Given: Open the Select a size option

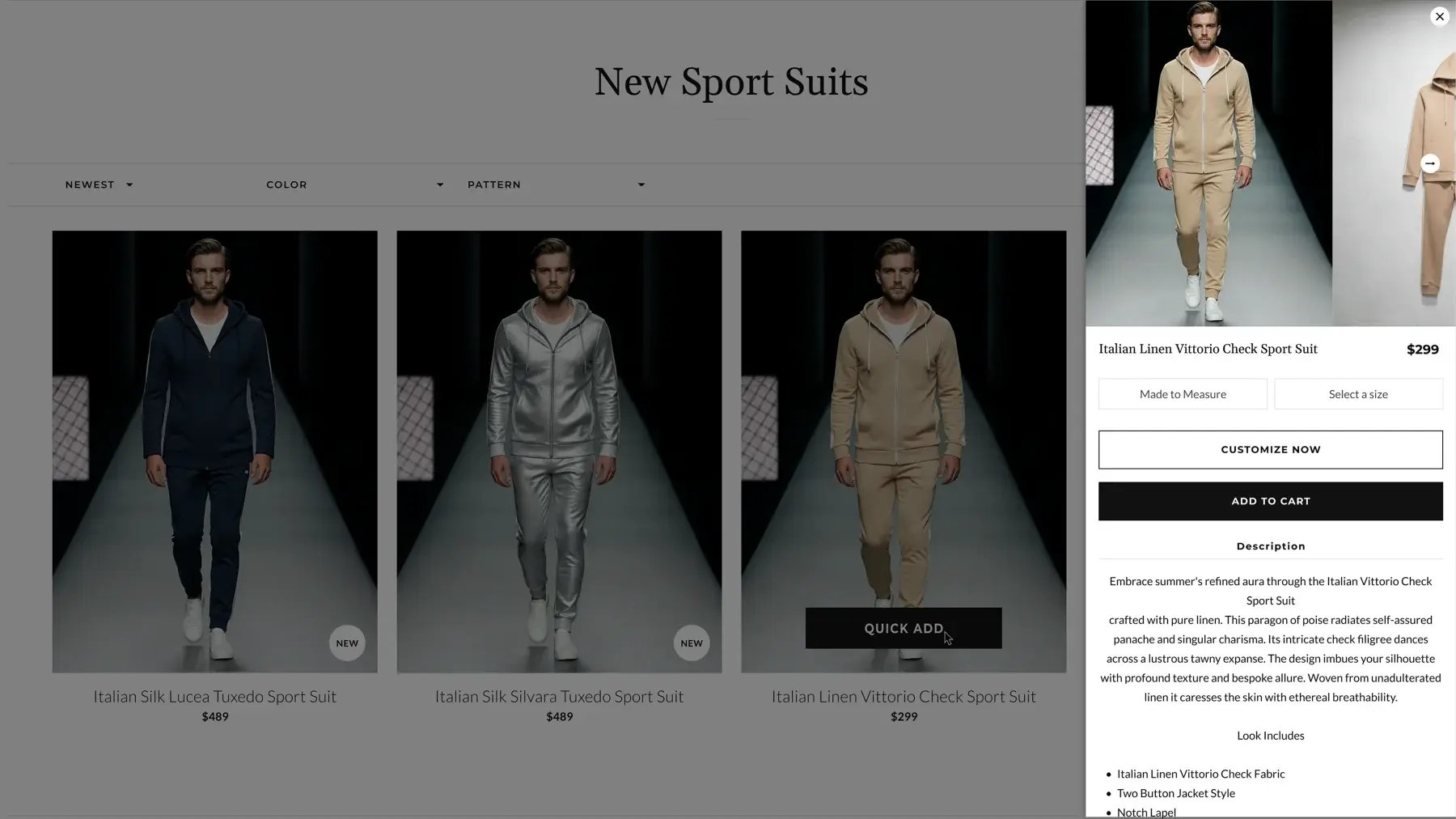Looking at the screenshot, I should [1358, 394].
